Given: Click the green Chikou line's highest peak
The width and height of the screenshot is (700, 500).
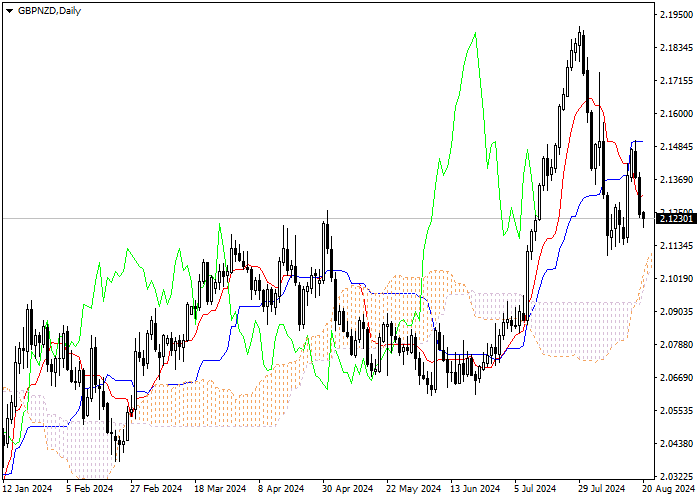Looking at the screenshot, I should tap(475, 33).
